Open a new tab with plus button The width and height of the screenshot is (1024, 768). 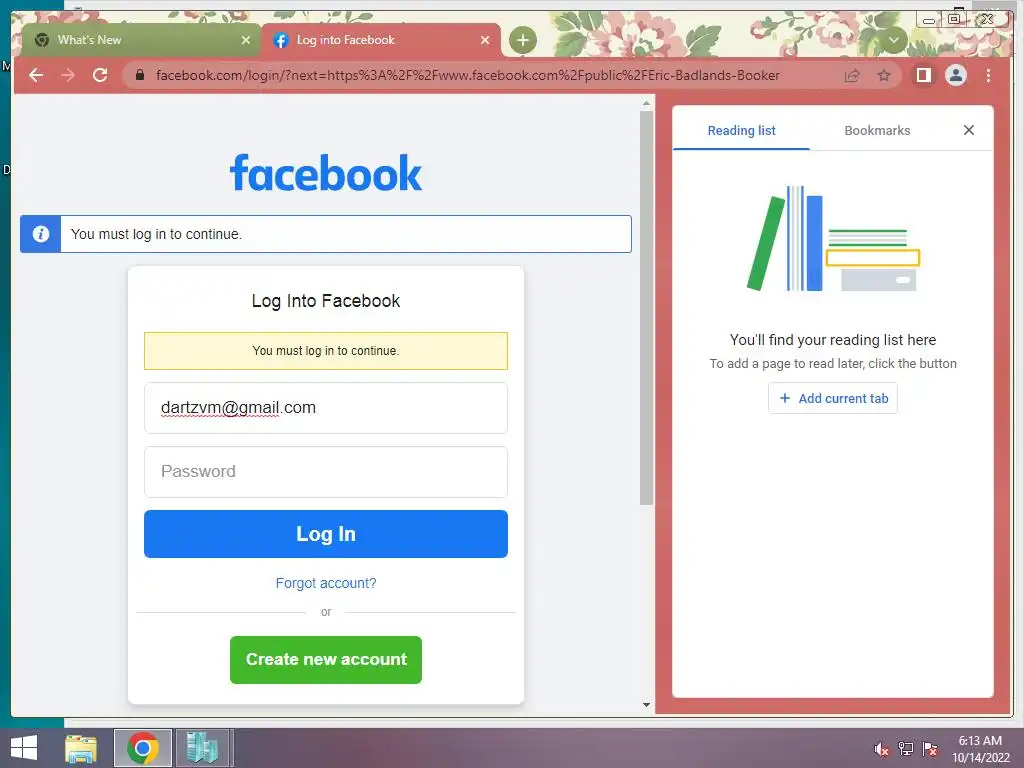[522, 40]
